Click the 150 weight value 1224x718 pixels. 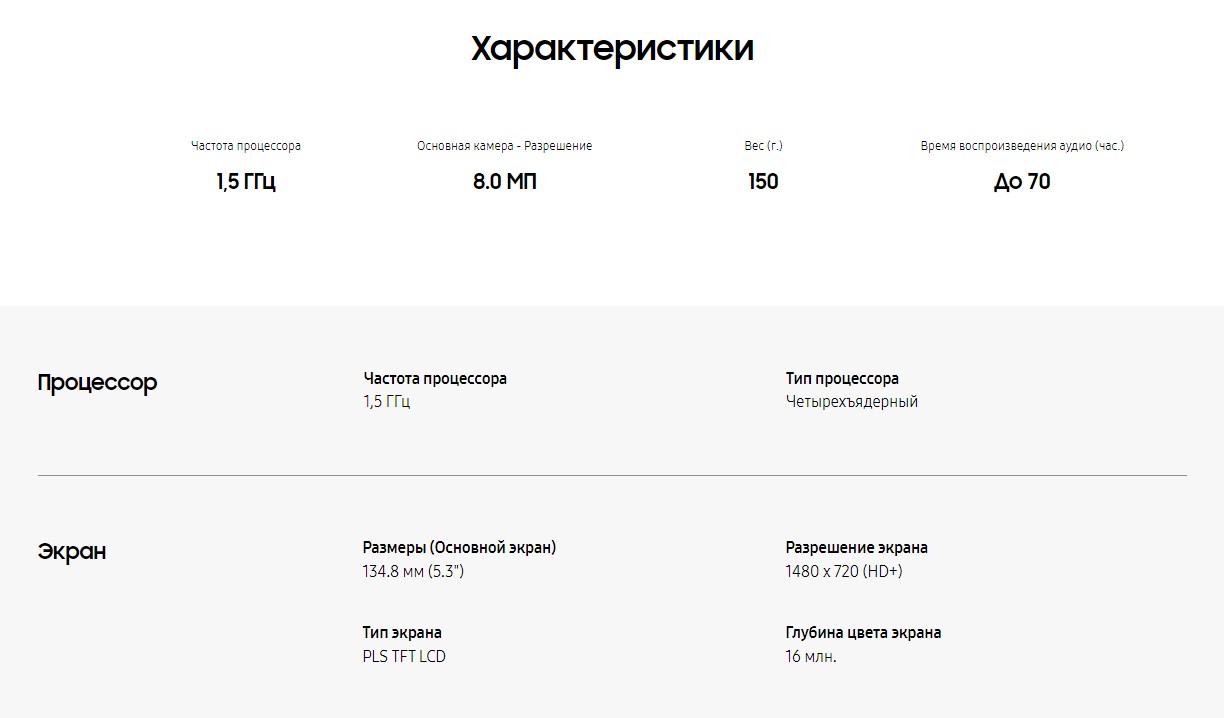click(763, 182)
